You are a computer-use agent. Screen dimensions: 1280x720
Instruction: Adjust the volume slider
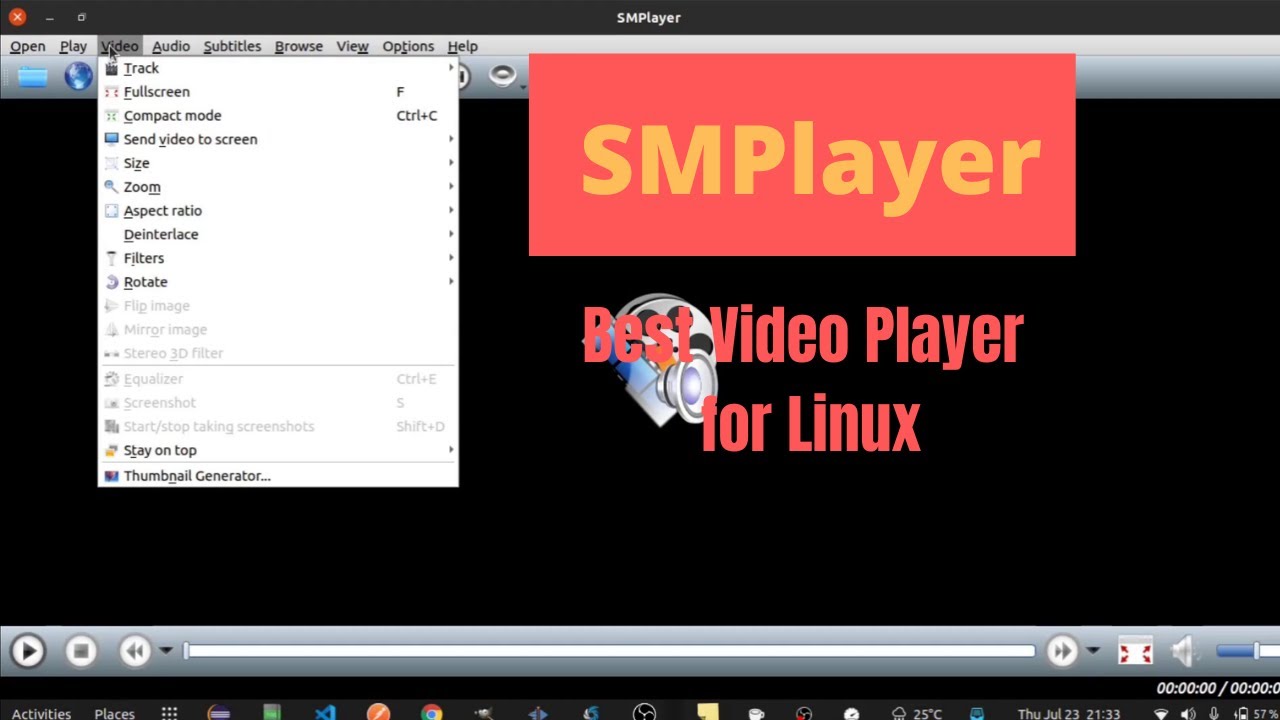point(1247,651)
